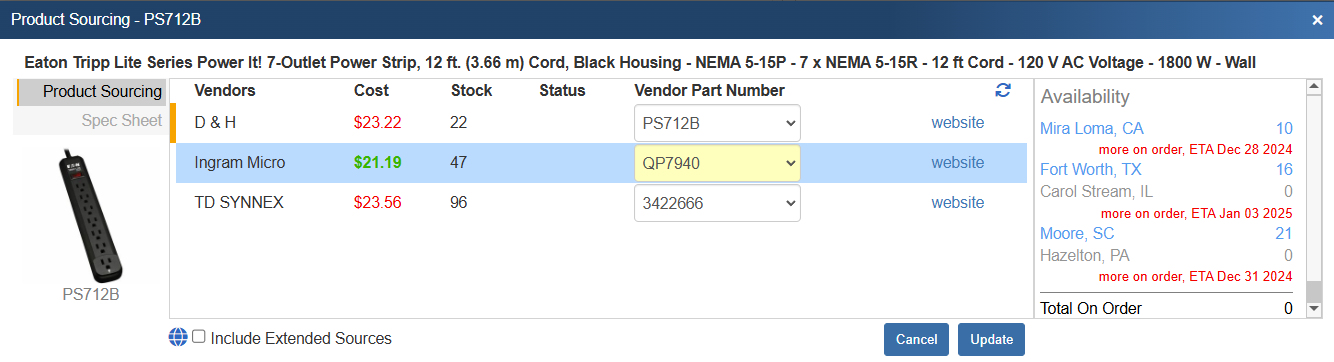
Task: Enable Include Extended Sources checkbox
Action: pyautogui.click(x=199, y=337)
